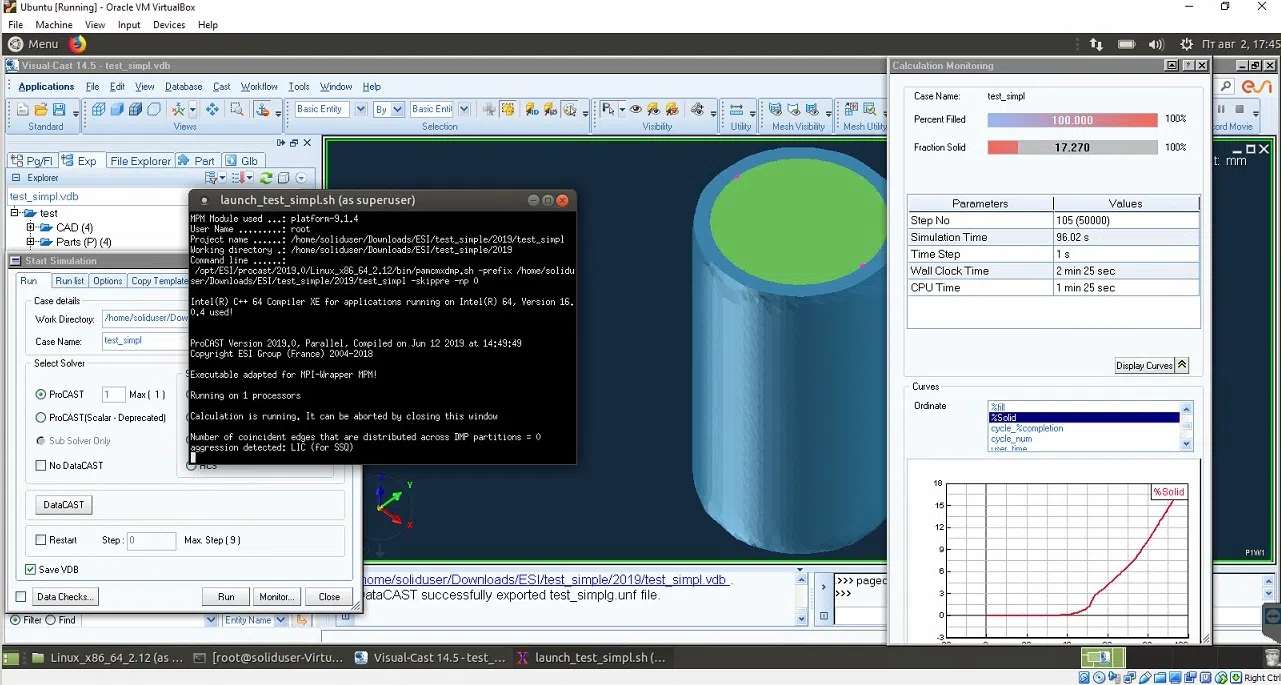Click the network arrows icon in the system panel
This screenshot has width=1281, height=685.
[x=1096, y=44]
